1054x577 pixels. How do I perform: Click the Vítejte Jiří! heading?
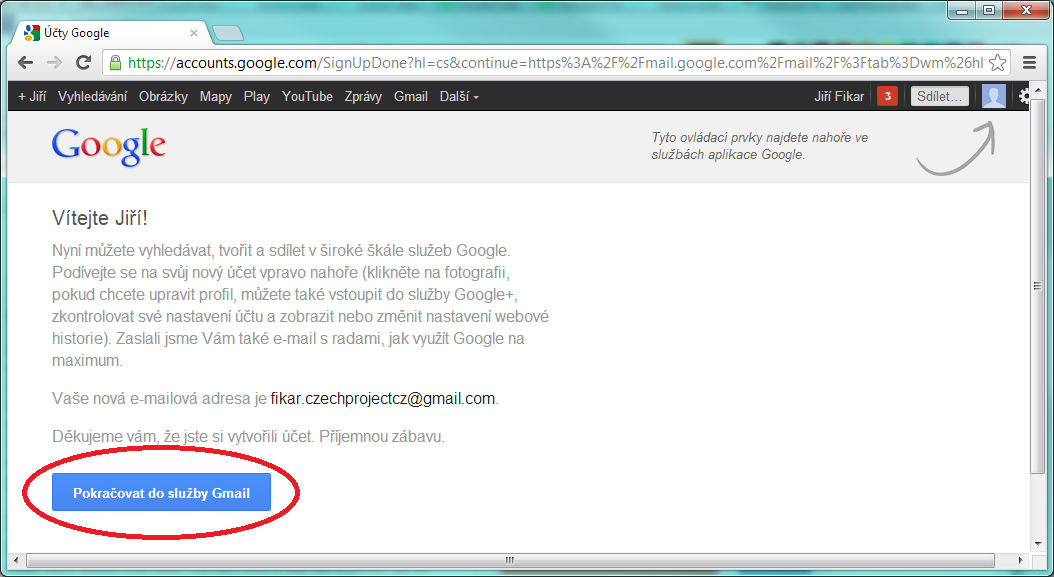click(99, 218)
